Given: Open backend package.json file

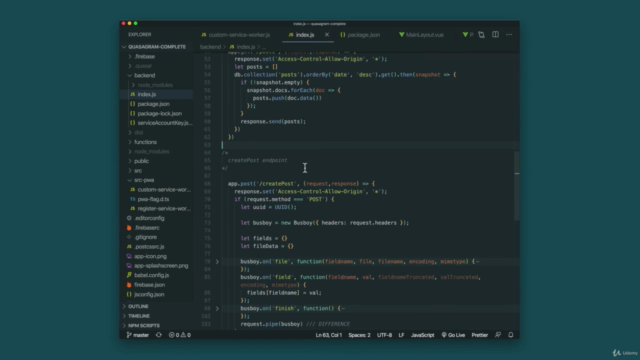Looking at the screenshot, I should tap(153, 104).
